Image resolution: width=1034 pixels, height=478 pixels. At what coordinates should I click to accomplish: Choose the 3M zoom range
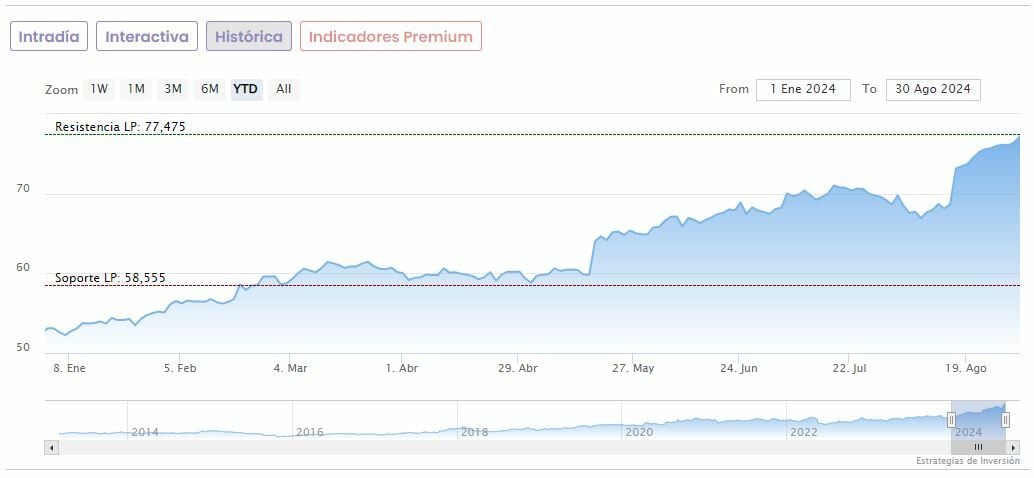coord(173,89)
